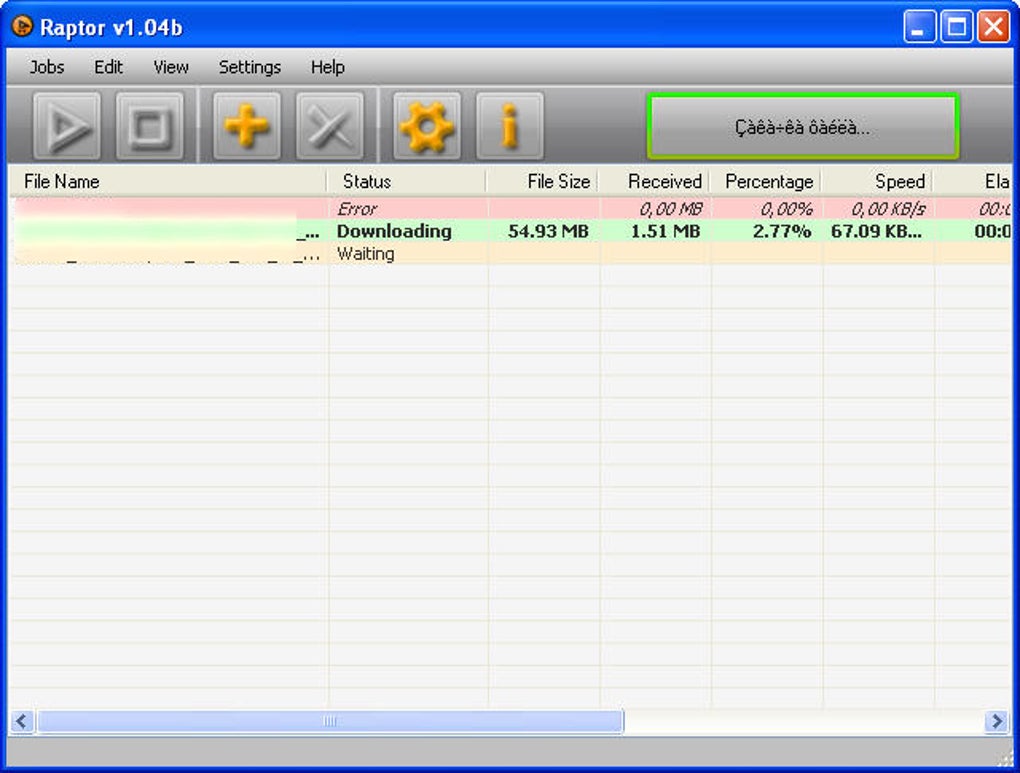Minimize the Raptor window
1020x773 pixels.
[x=919, y=27]
